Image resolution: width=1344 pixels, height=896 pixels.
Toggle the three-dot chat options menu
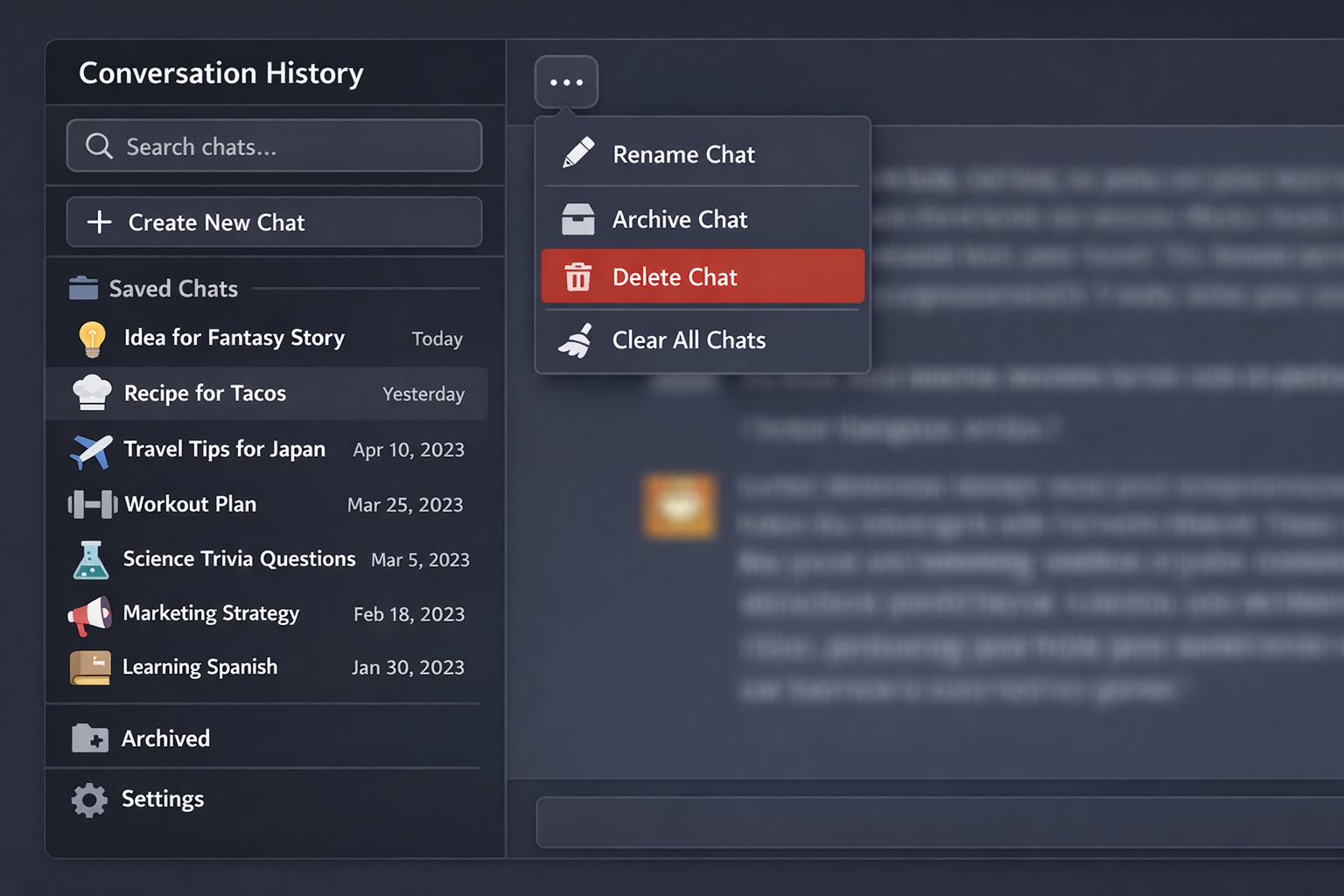566,82
